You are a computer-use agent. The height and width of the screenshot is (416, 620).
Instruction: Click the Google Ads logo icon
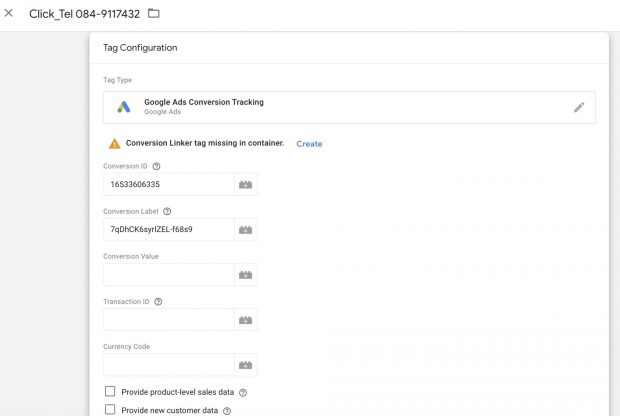click(124, 107)
